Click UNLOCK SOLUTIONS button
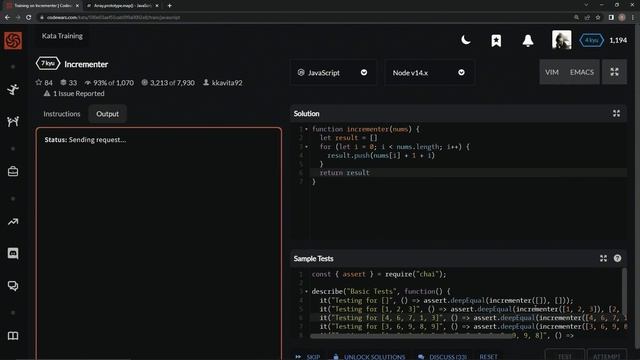The height and width of the screenshot is (360, 640). click(x=369, y=357)
